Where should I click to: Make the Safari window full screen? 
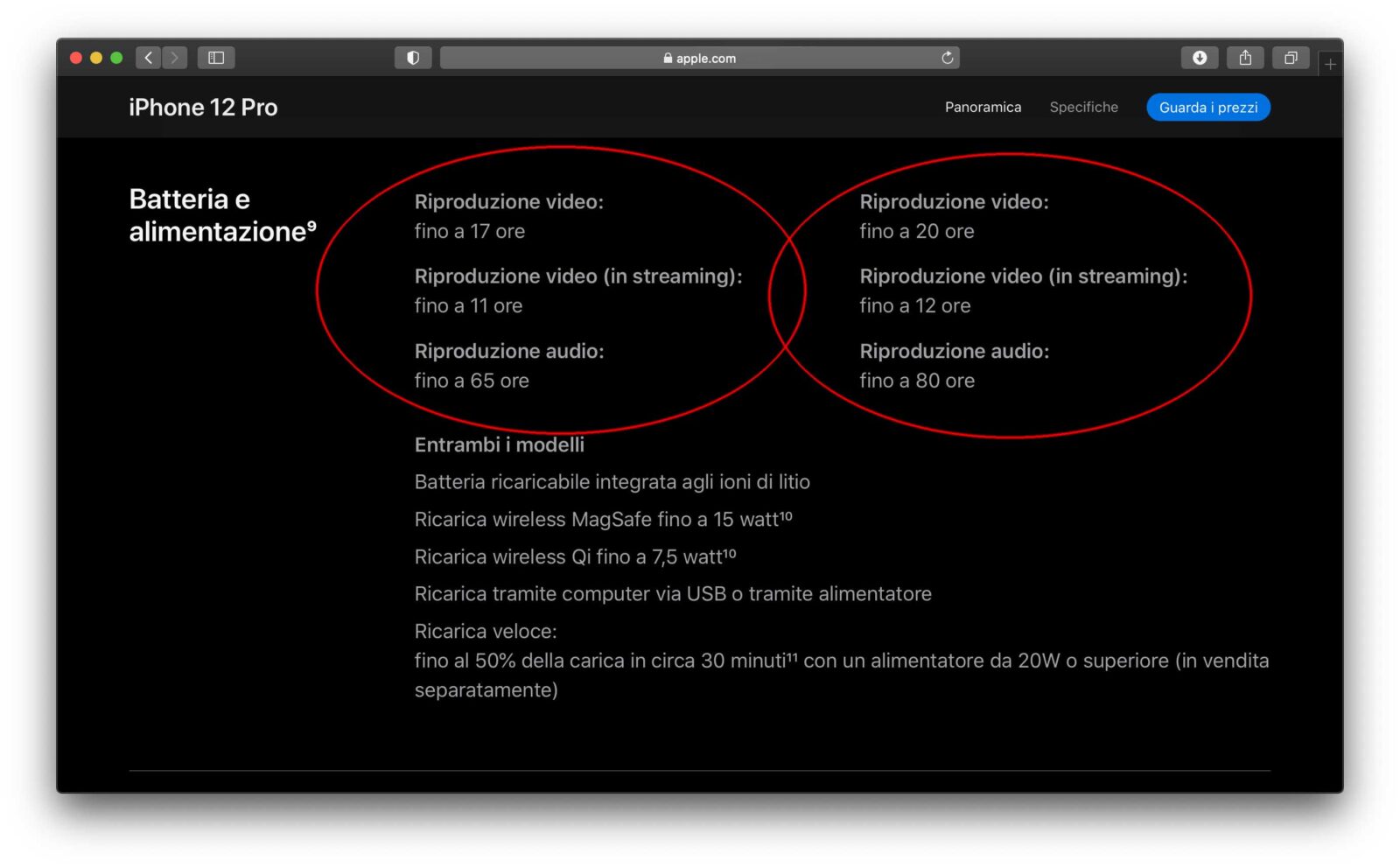tap(116, 58)
